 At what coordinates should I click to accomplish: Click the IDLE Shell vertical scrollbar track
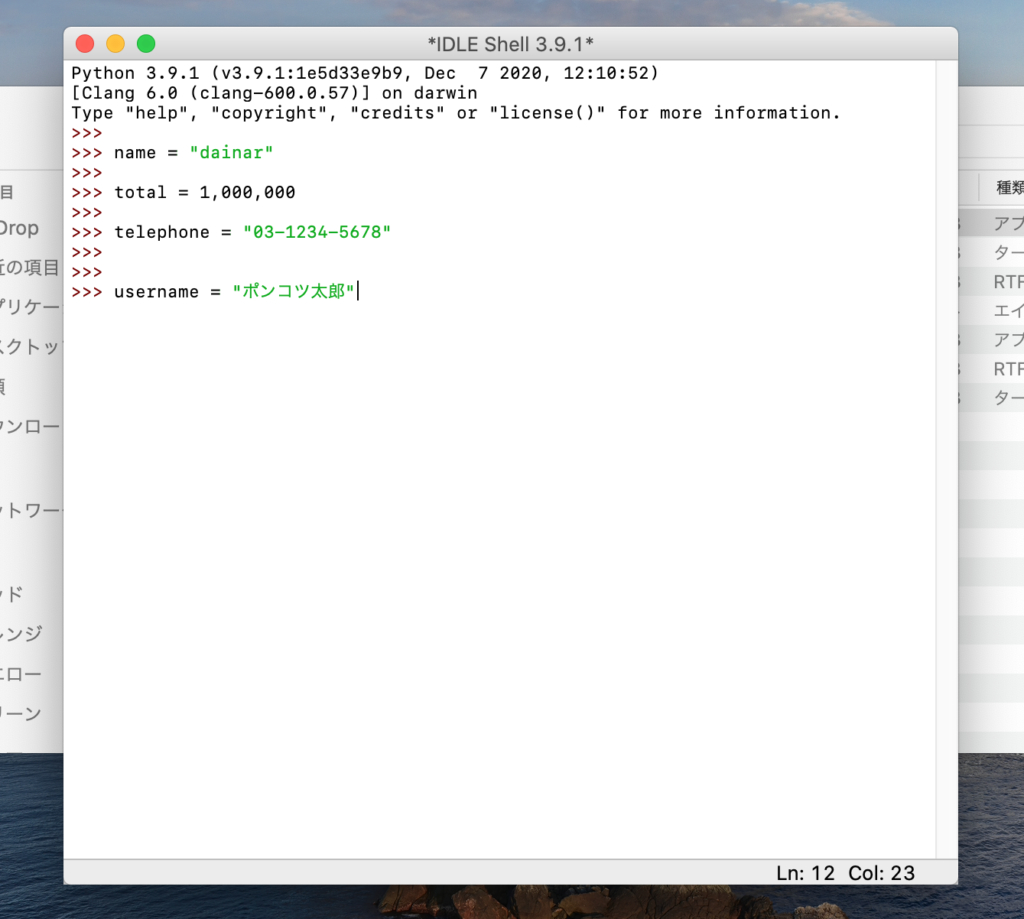(x=947, y=460)
